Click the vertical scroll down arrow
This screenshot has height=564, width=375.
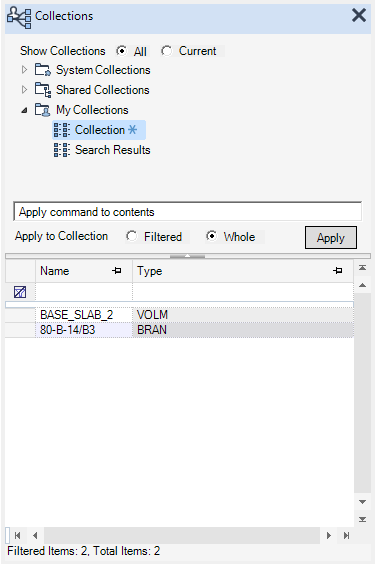click(362, 502)
